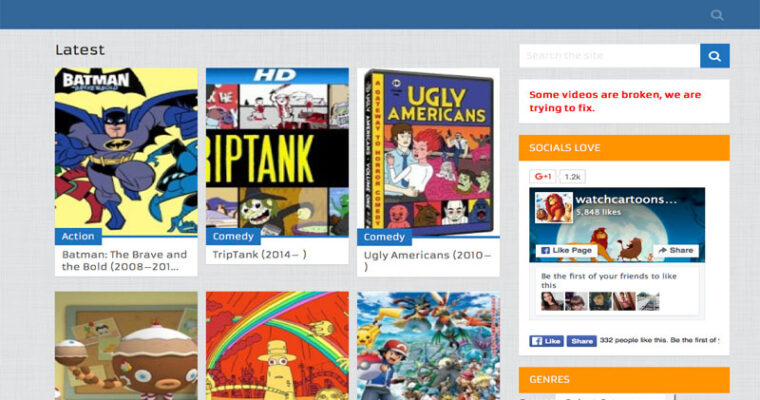The width and height of the screenshot is (760, 400).
Task: Open the gingerbread character cartoon thumbnail
Action: pyautogui.click(x=126, y=346)
